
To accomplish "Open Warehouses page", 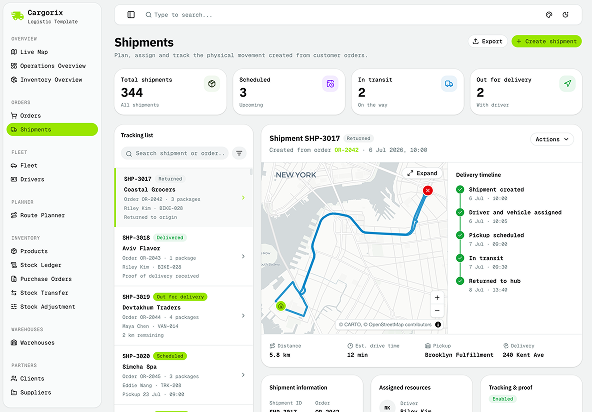I will [52, 343].
